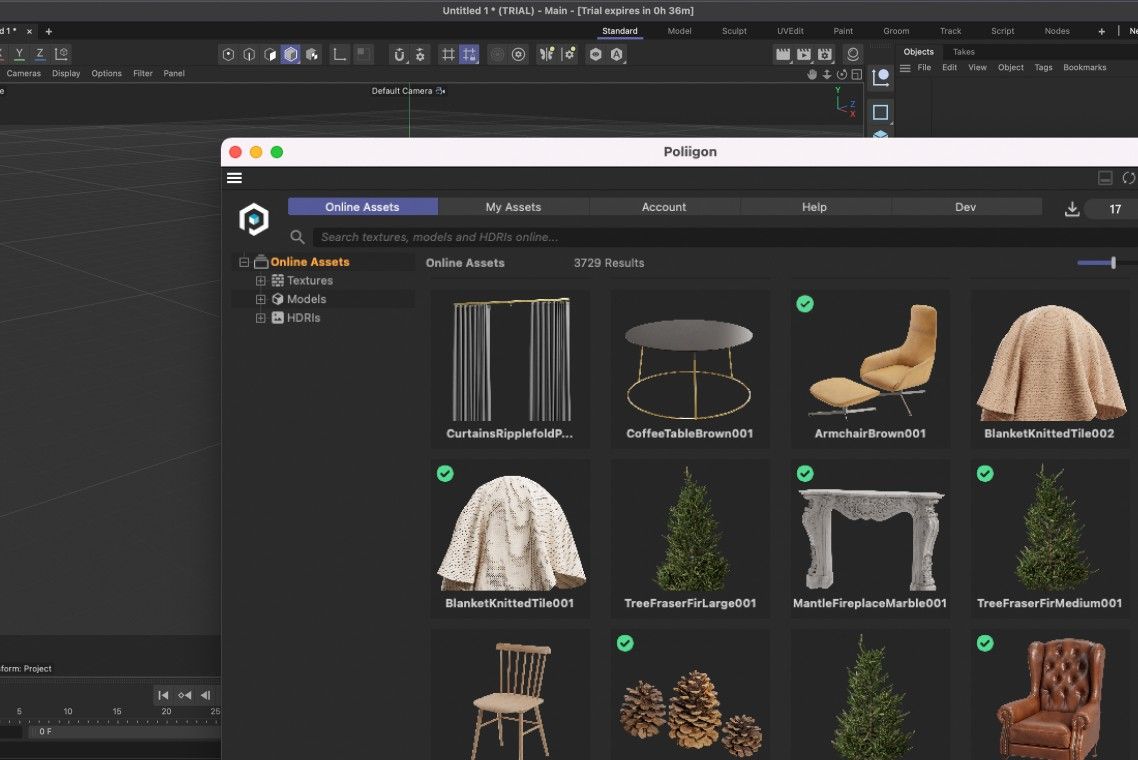Open the Poliigon hamburger menu
Viewport: 1138px width, 760px height.
point(234,177)
